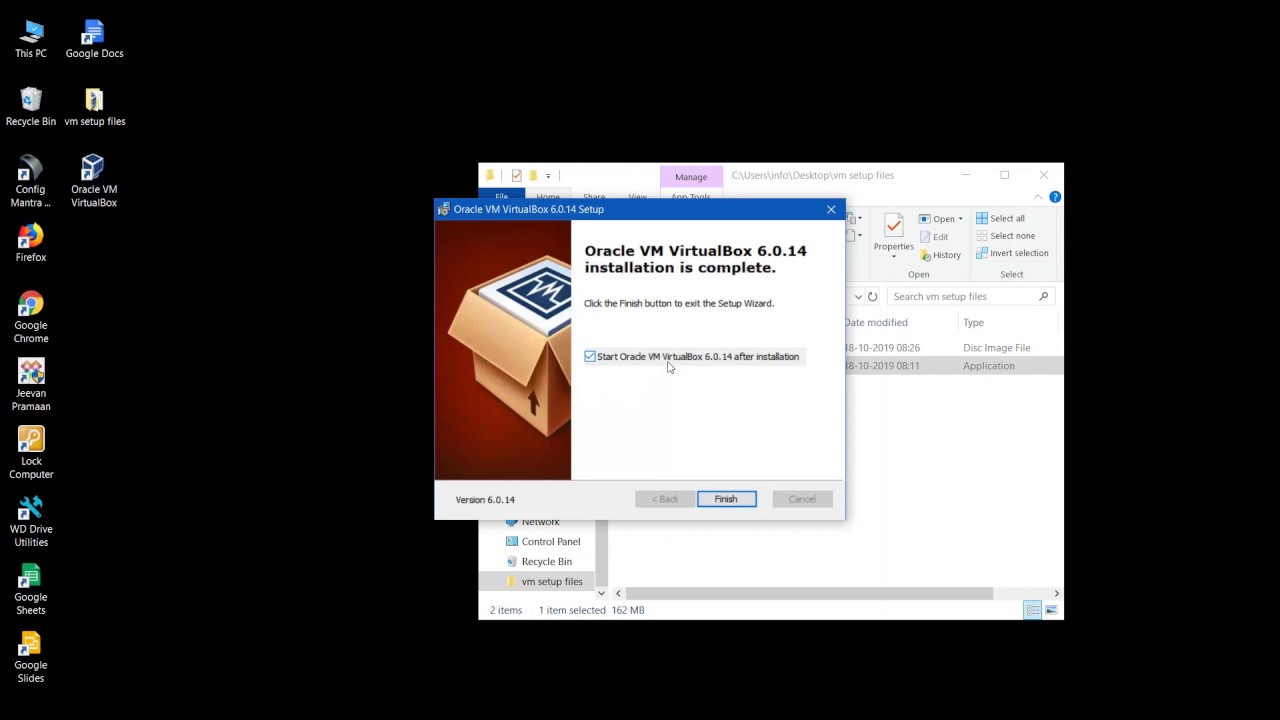Click the Date modified column header
Image resolution: width=1280 pixels, height=720 pixels.
click(876, 323)
